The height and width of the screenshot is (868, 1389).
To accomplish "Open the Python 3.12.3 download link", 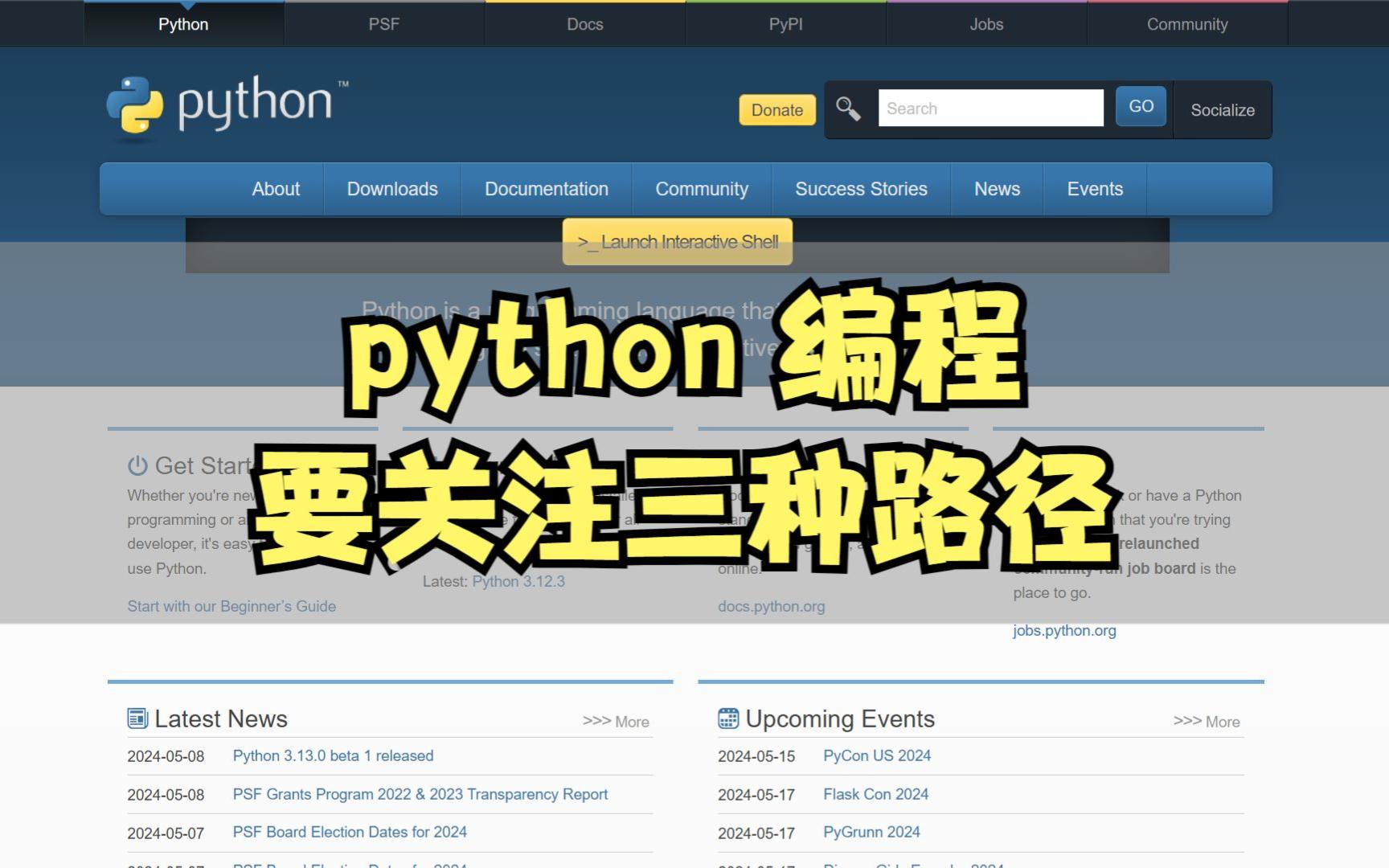I will [x=518, y=581].
